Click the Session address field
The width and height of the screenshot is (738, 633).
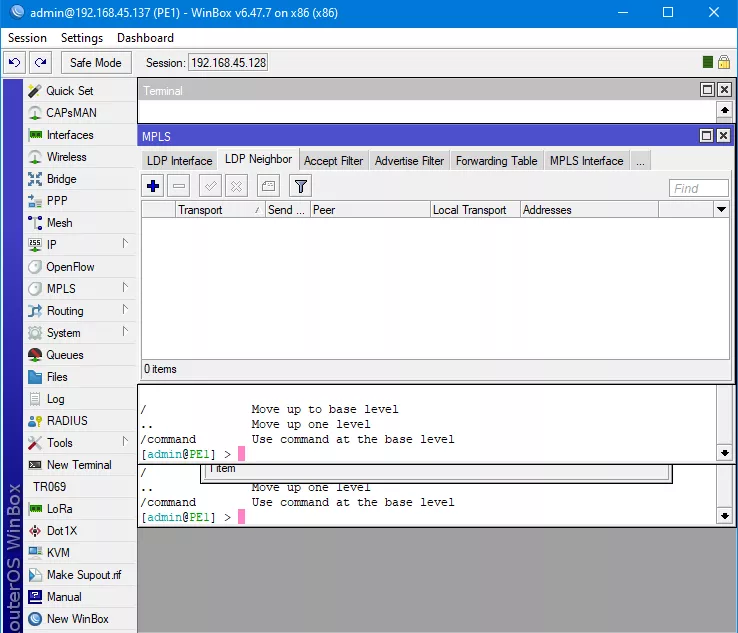pos(228,63)
